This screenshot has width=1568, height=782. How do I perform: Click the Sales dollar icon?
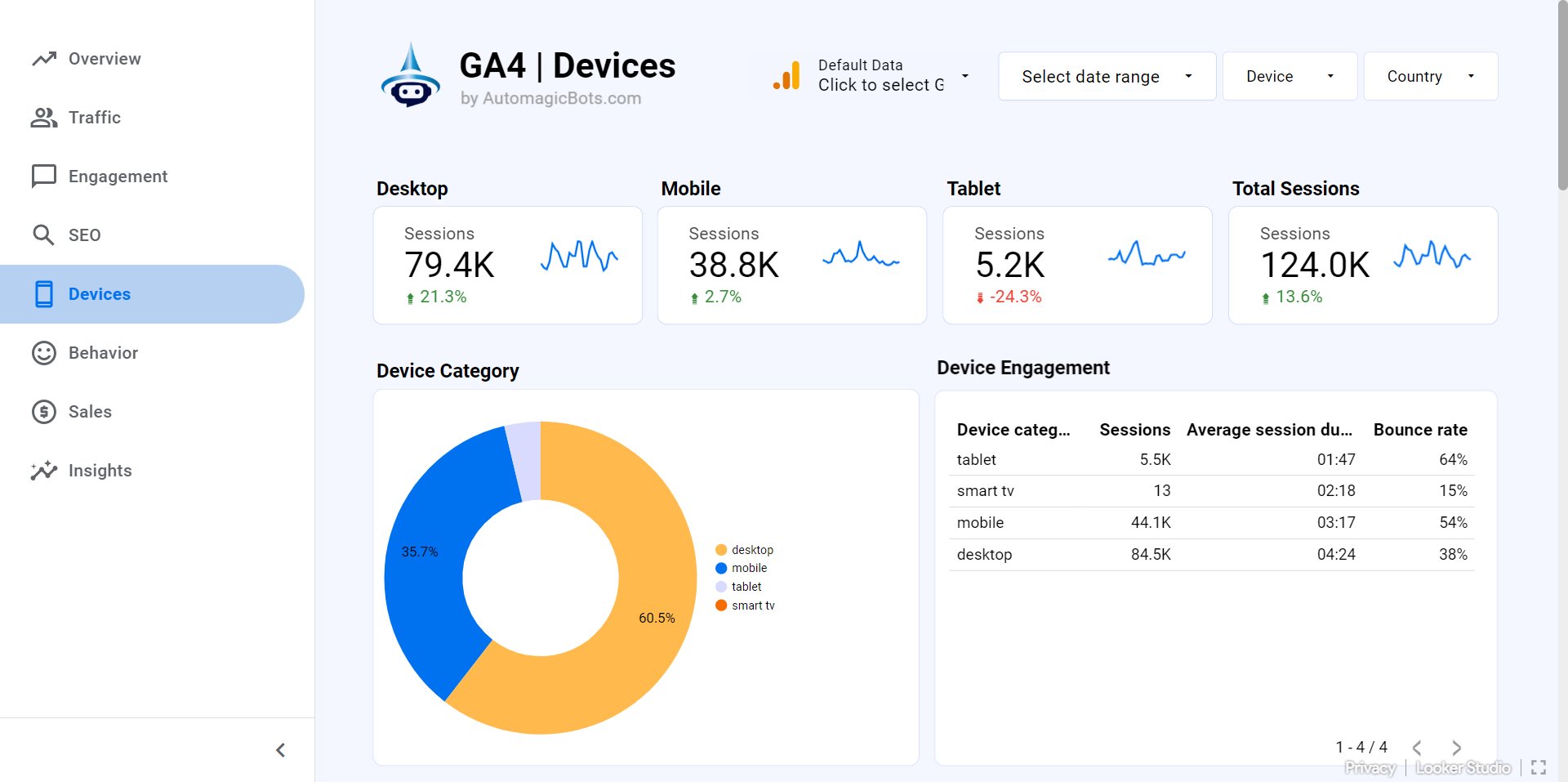coord(43,411)
